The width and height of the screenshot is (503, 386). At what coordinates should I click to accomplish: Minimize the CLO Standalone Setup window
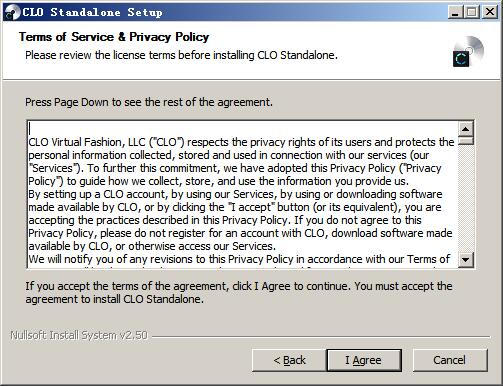pyautogui.click(x=455, y=13)
